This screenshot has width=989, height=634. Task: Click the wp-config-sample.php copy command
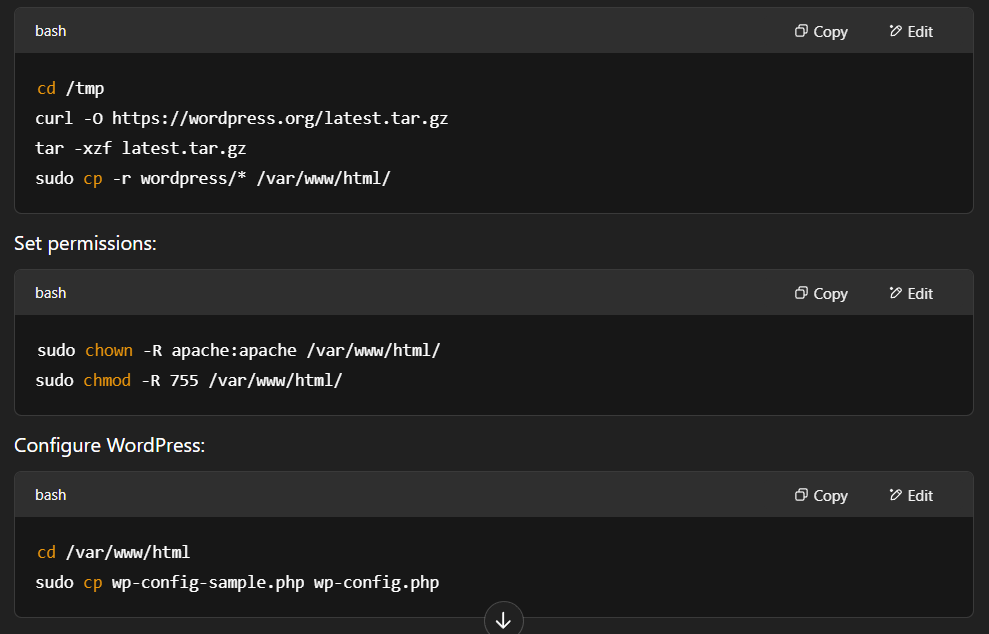point(237,582)
